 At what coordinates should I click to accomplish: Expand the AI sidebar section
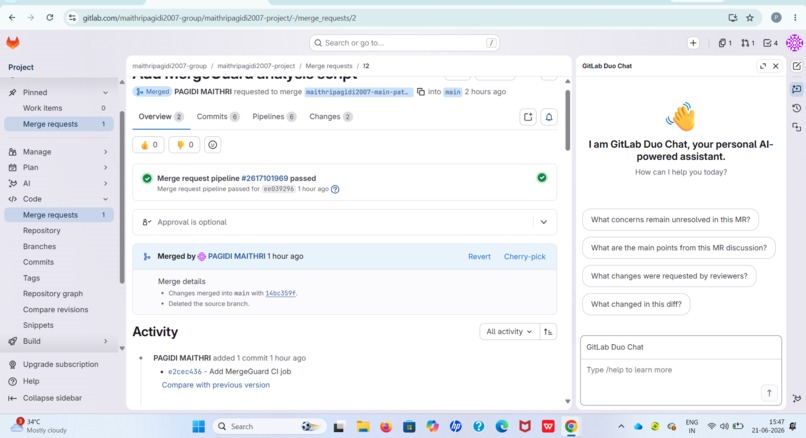click(59, 183)
